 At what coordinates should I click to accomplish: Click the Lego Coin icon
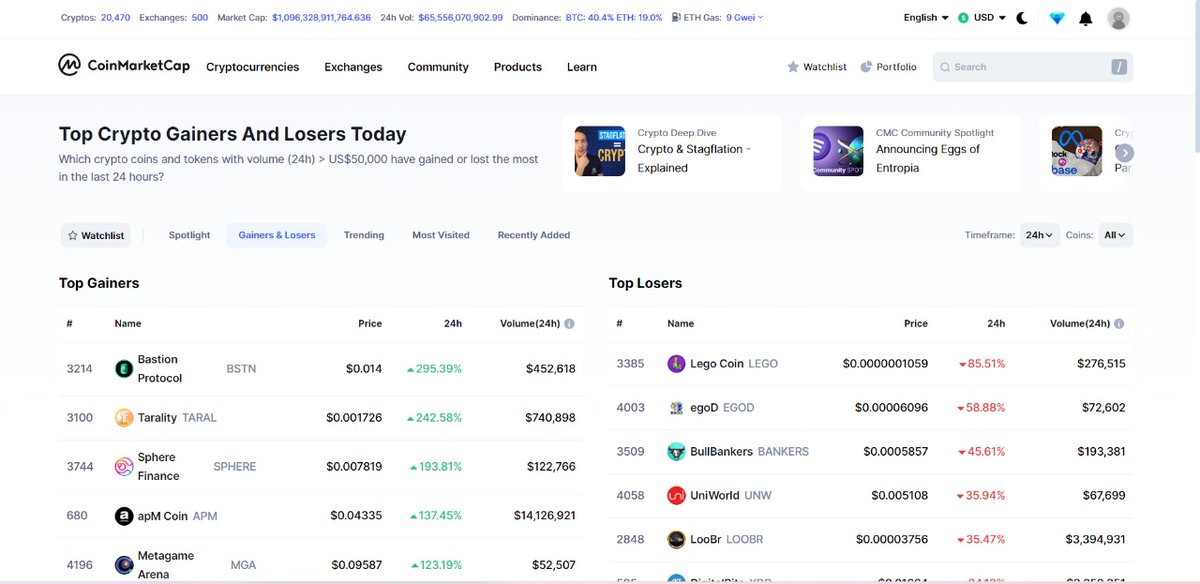point(676,364)
